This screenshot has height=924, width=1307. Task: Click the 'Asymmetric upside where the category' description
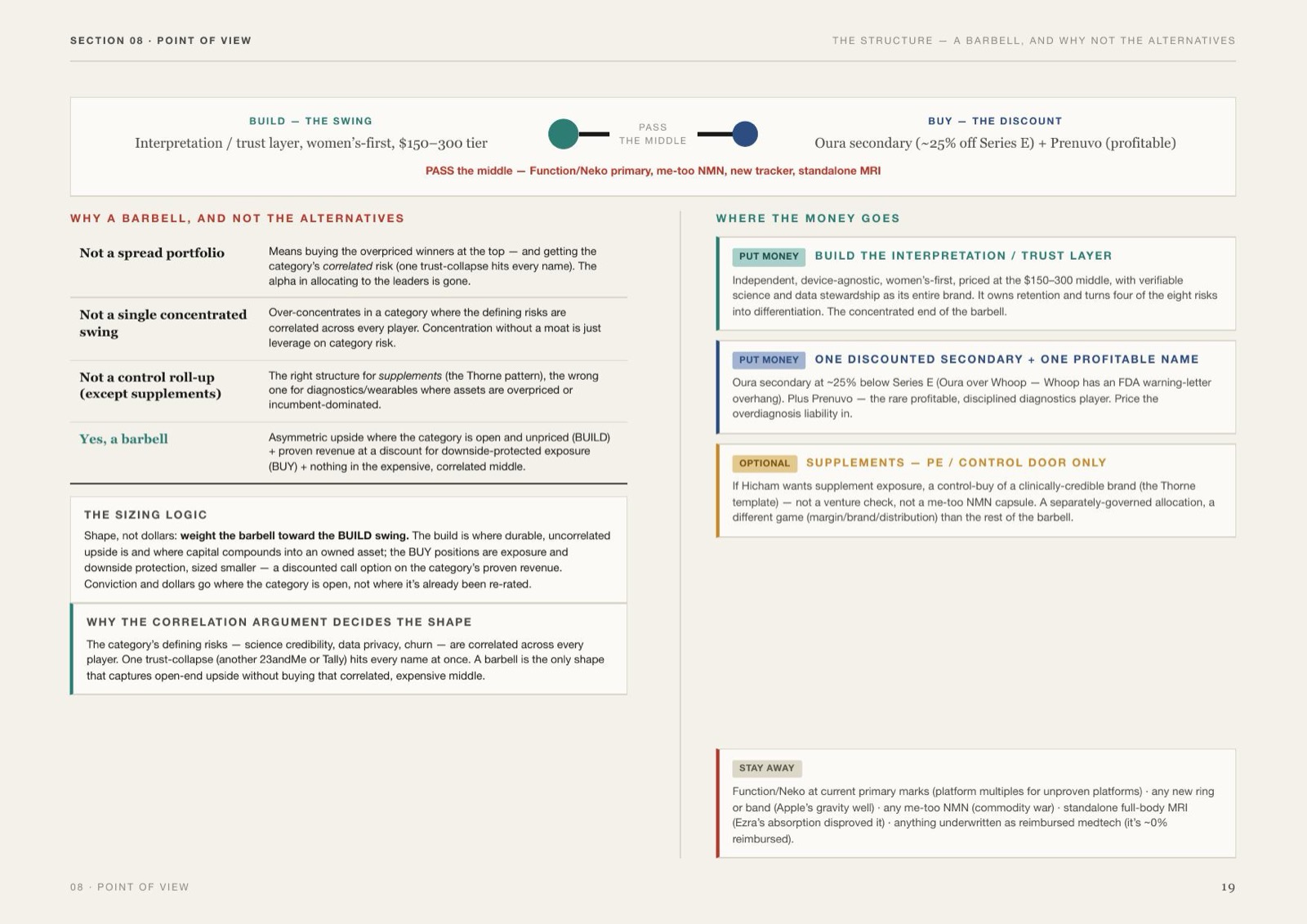[x=439, y=452]
